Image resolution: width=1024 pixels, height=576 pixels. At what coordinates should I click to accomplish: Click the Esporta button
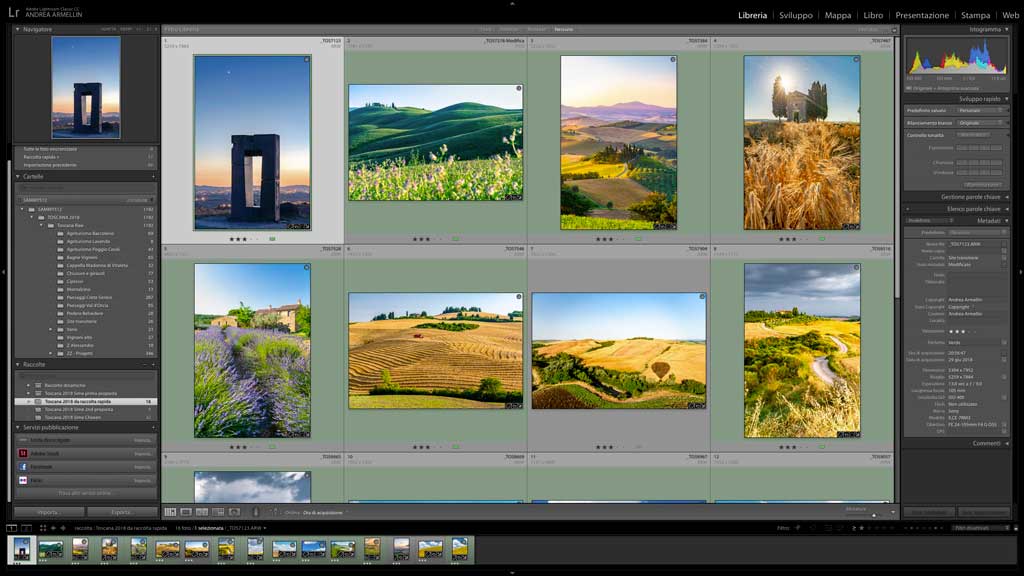121,512
